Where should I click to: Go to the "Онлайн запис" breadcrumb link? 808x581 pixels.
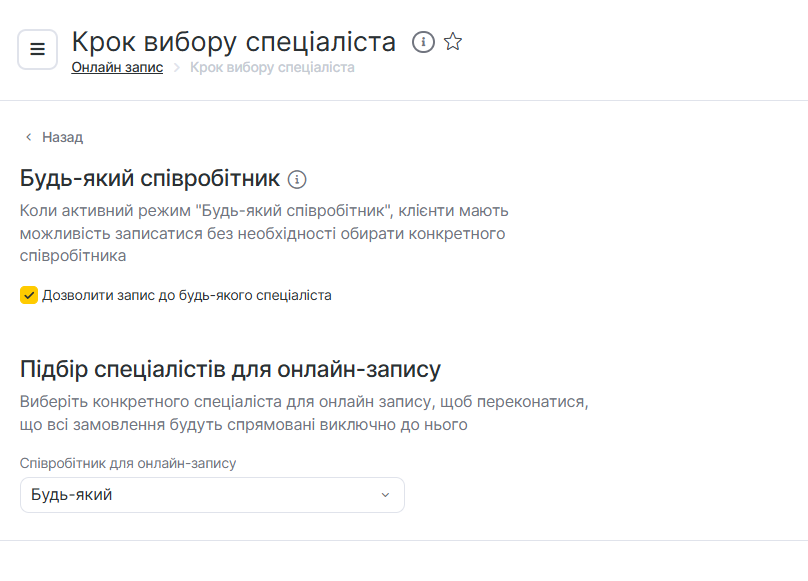click(117, 68)
